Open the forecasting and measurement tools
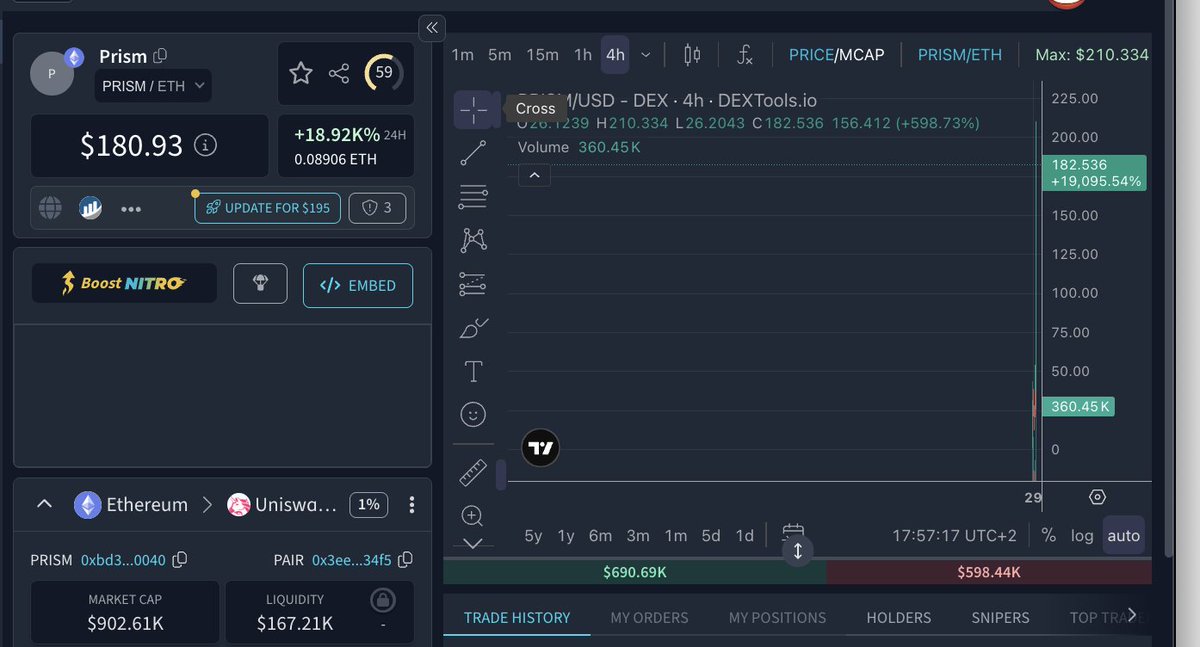1200x647 pixels. tap(473, 284)
